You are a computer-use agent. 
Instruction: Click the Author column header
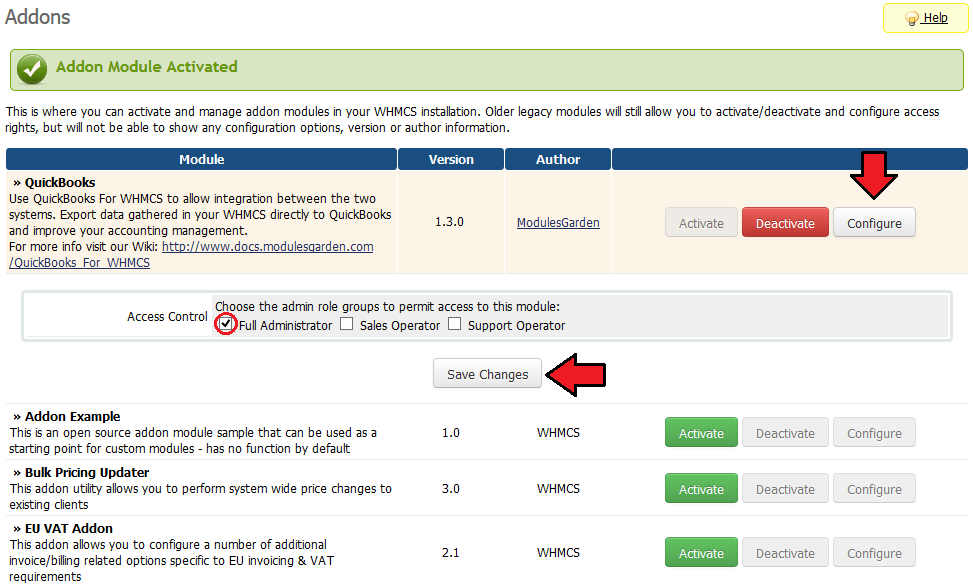pyautogui.click(x=558, y=159)
